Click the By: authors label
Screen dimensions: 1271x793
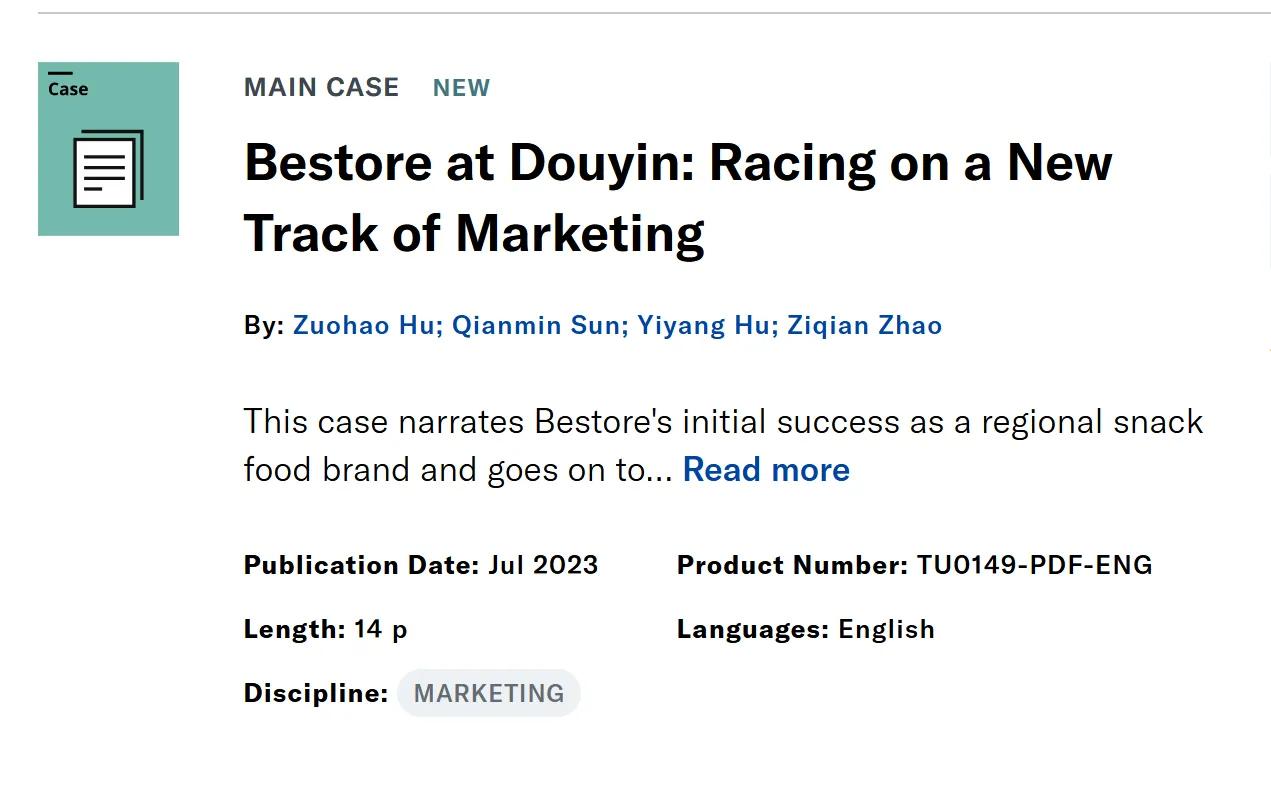(x=264, y=326)
